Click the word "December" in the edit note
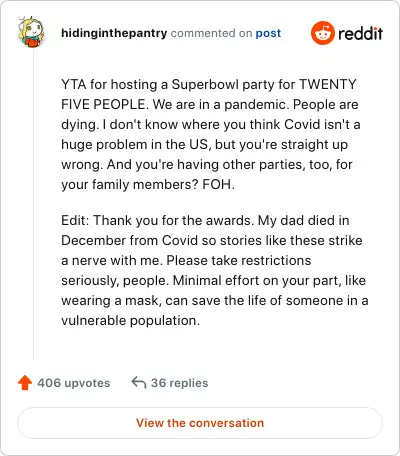This screenshot has height=456, width=400. [93, 240]
